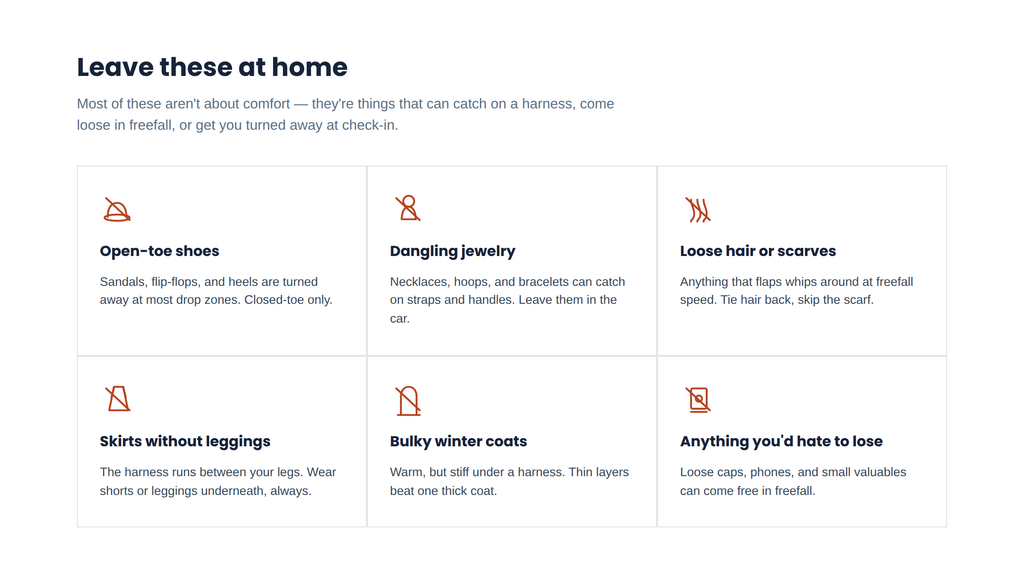Click the sandals and flip-flops description text
1024x576 pixels.
[x=216, y=291]
